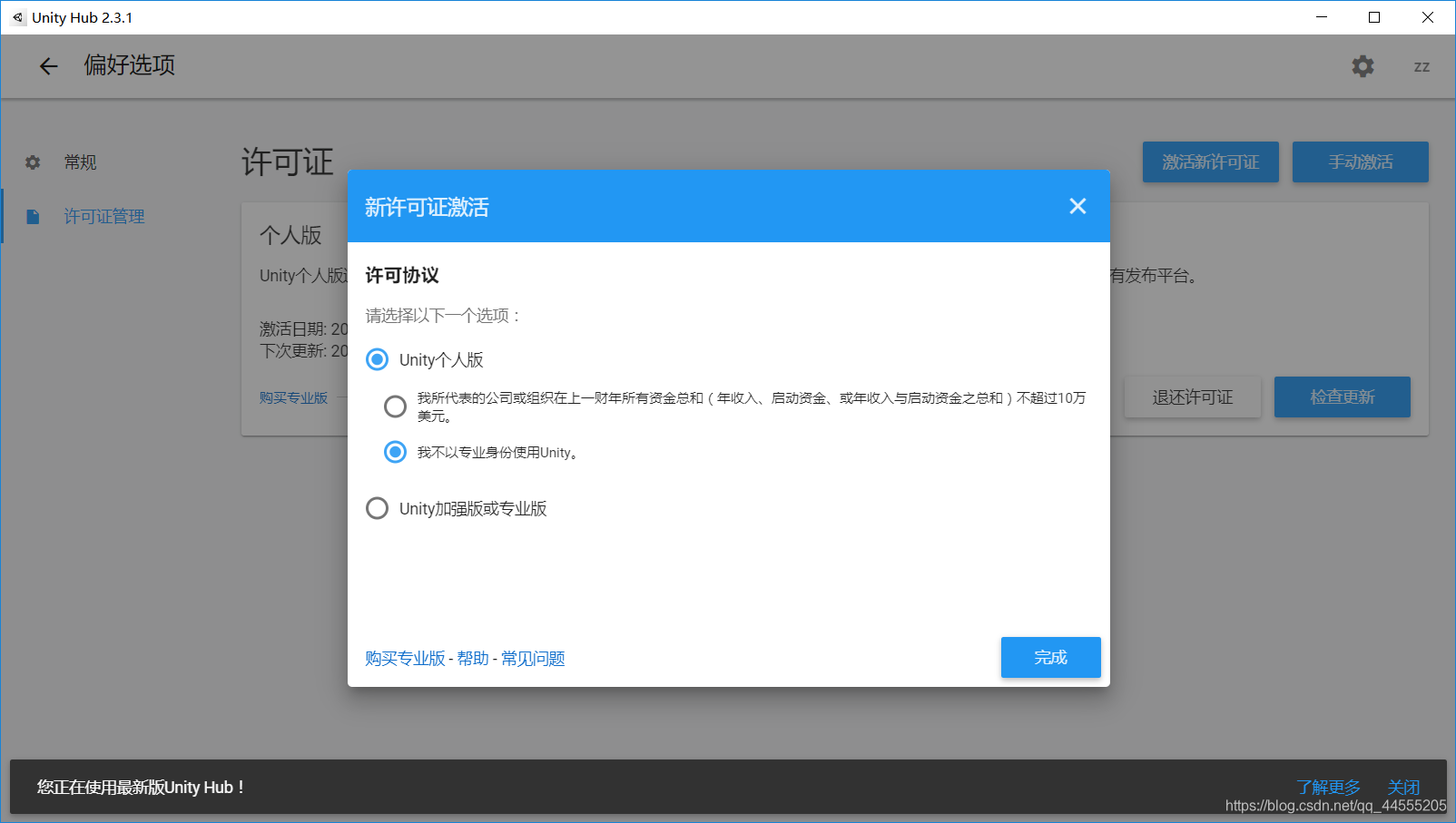Click the 手动激活 button
Screen dimensions: 1456x823
coord(1360,162)
